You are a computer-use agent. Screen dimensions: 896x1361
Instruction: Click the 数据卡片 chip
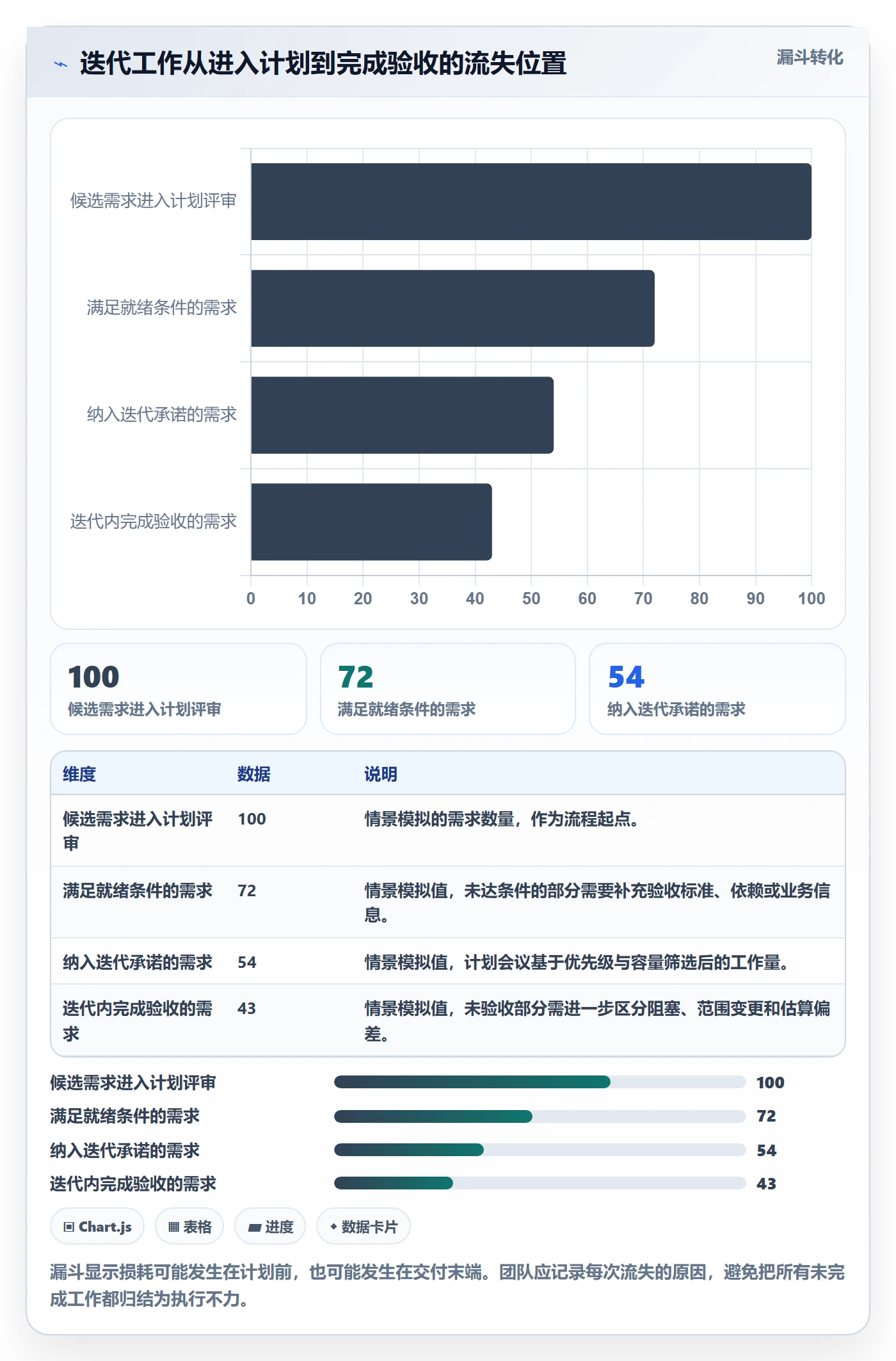[364, 1227]
